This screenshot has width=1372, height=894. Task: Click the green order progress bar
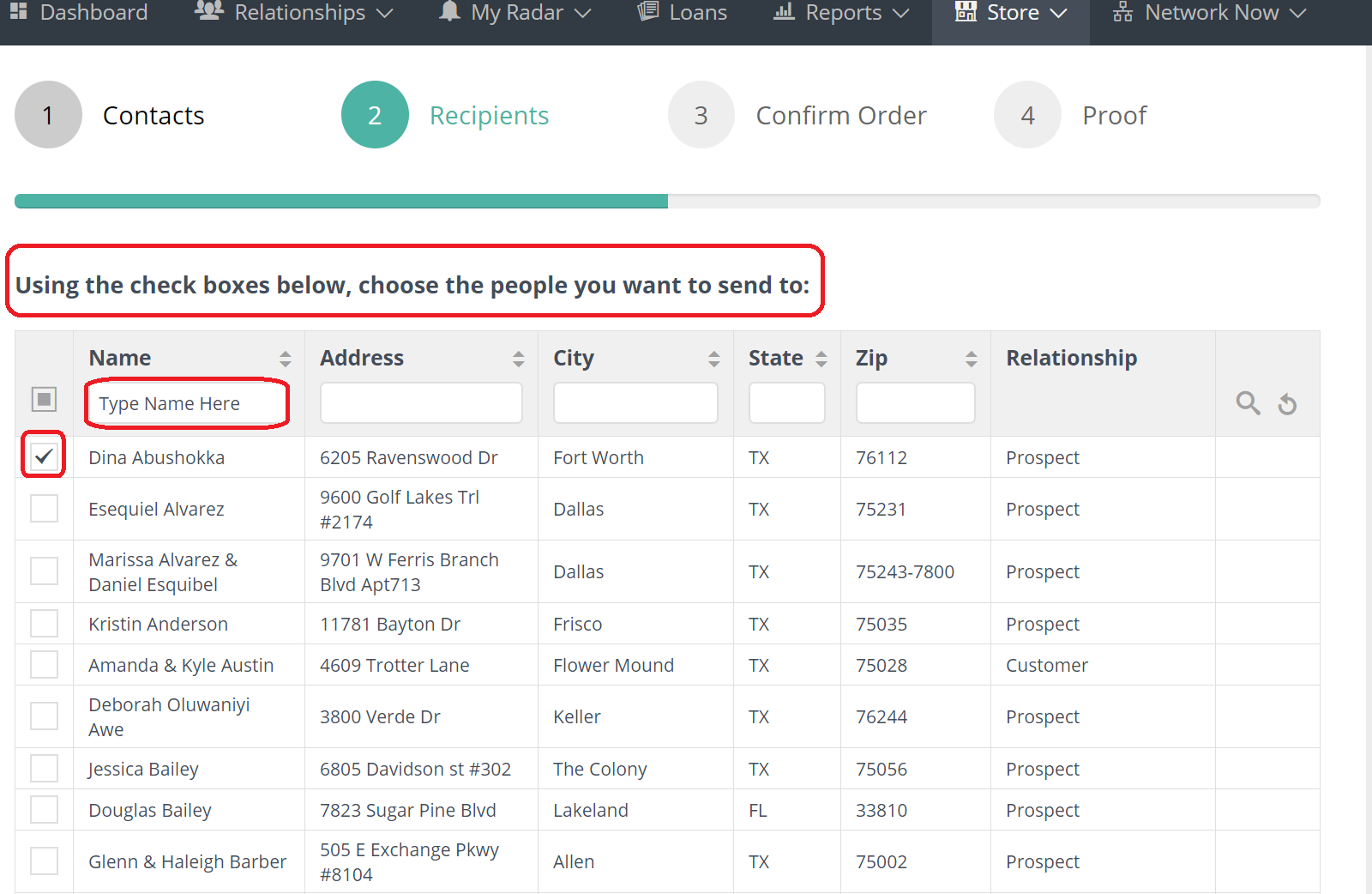click(341, 202)
